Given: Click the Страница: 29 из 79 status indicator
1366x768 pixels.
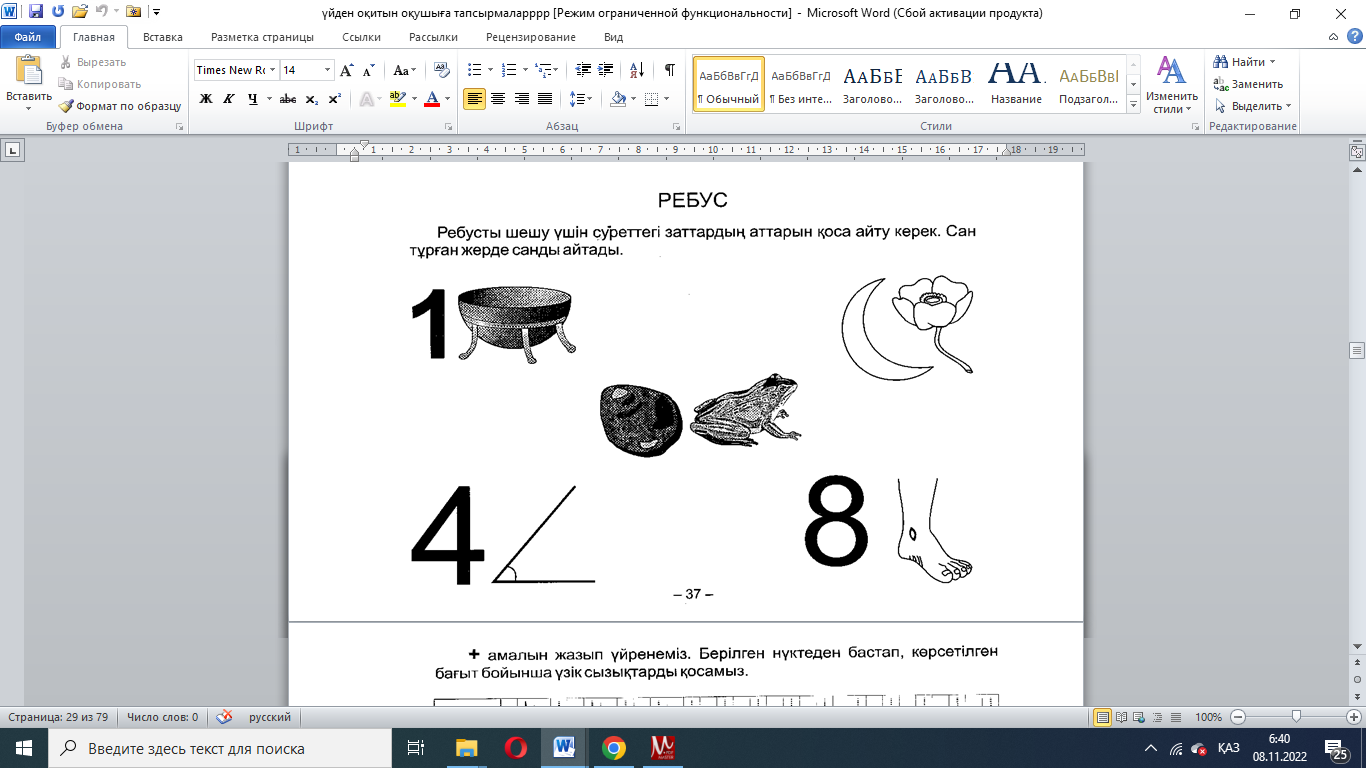Looking at the screenshot, I should click(x=58, y=717).
